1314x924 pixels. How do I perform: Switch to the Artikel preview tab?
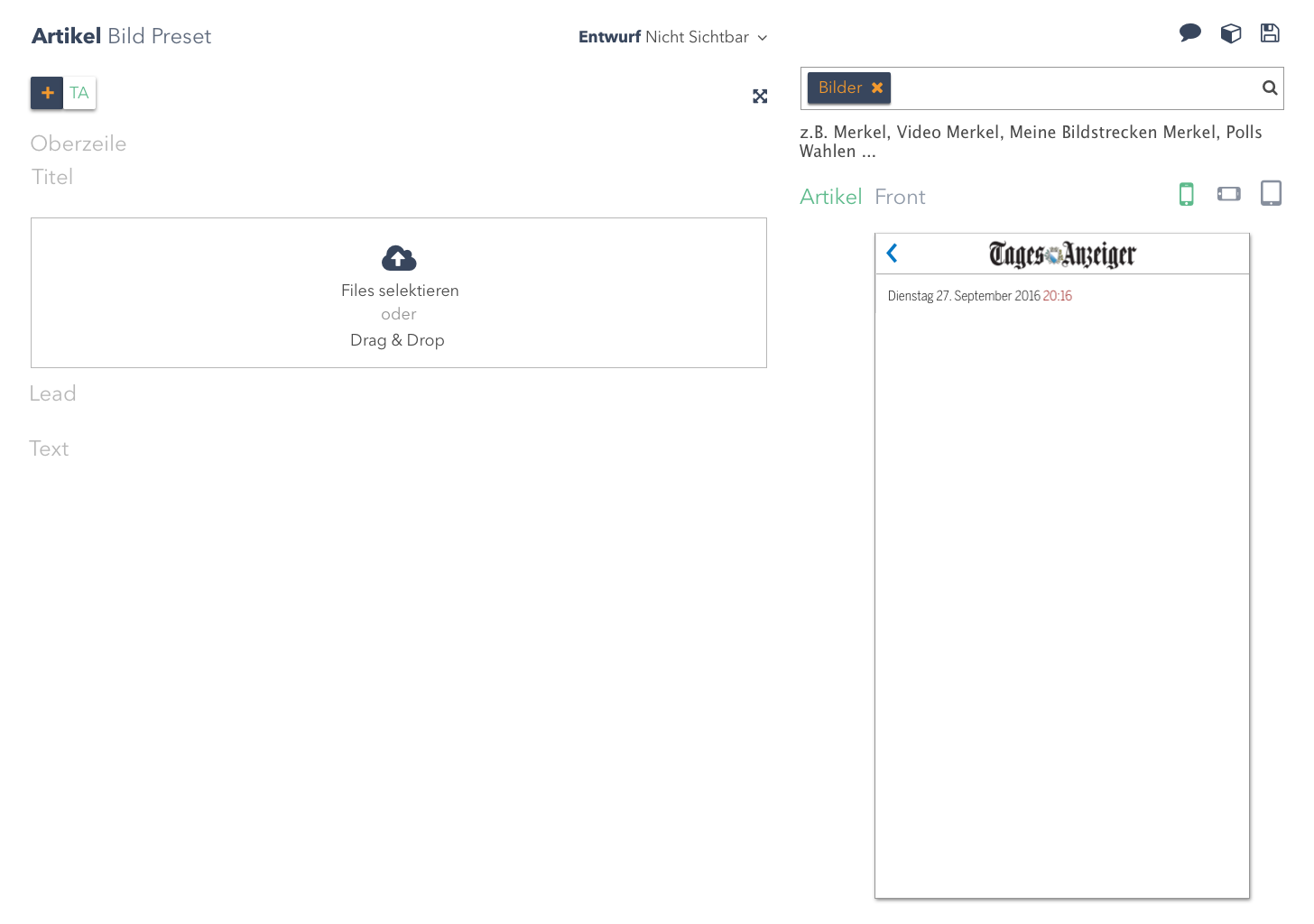coord(831,197)
